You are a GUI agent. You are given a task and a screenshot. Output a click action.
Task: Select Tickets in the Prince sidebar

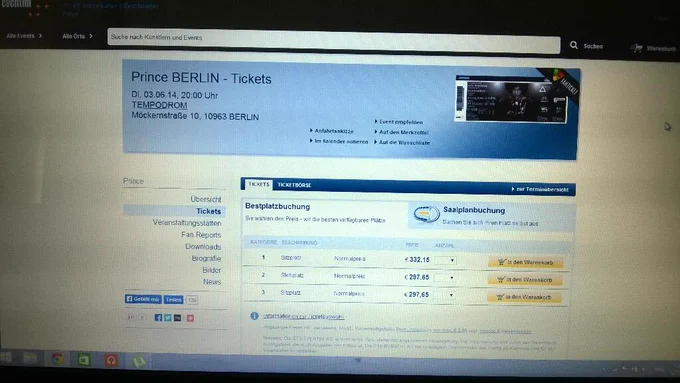tap(208, 211)
